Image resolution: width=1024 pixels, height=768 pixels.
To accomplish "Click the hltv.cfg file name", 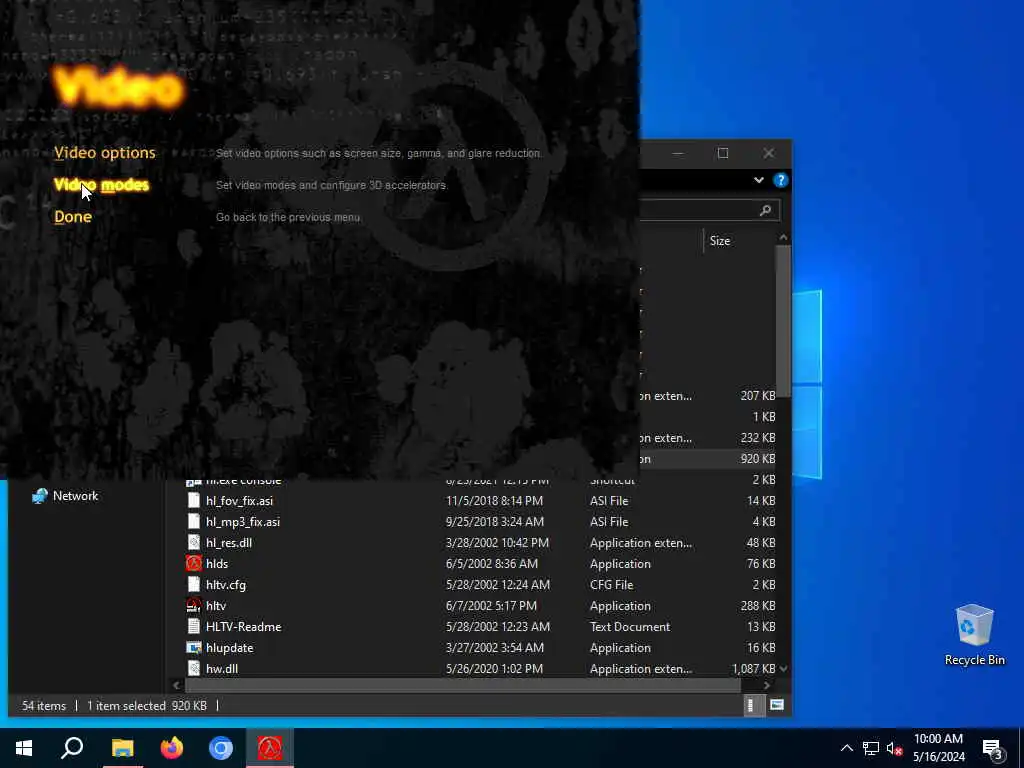I will pos(226,584).
